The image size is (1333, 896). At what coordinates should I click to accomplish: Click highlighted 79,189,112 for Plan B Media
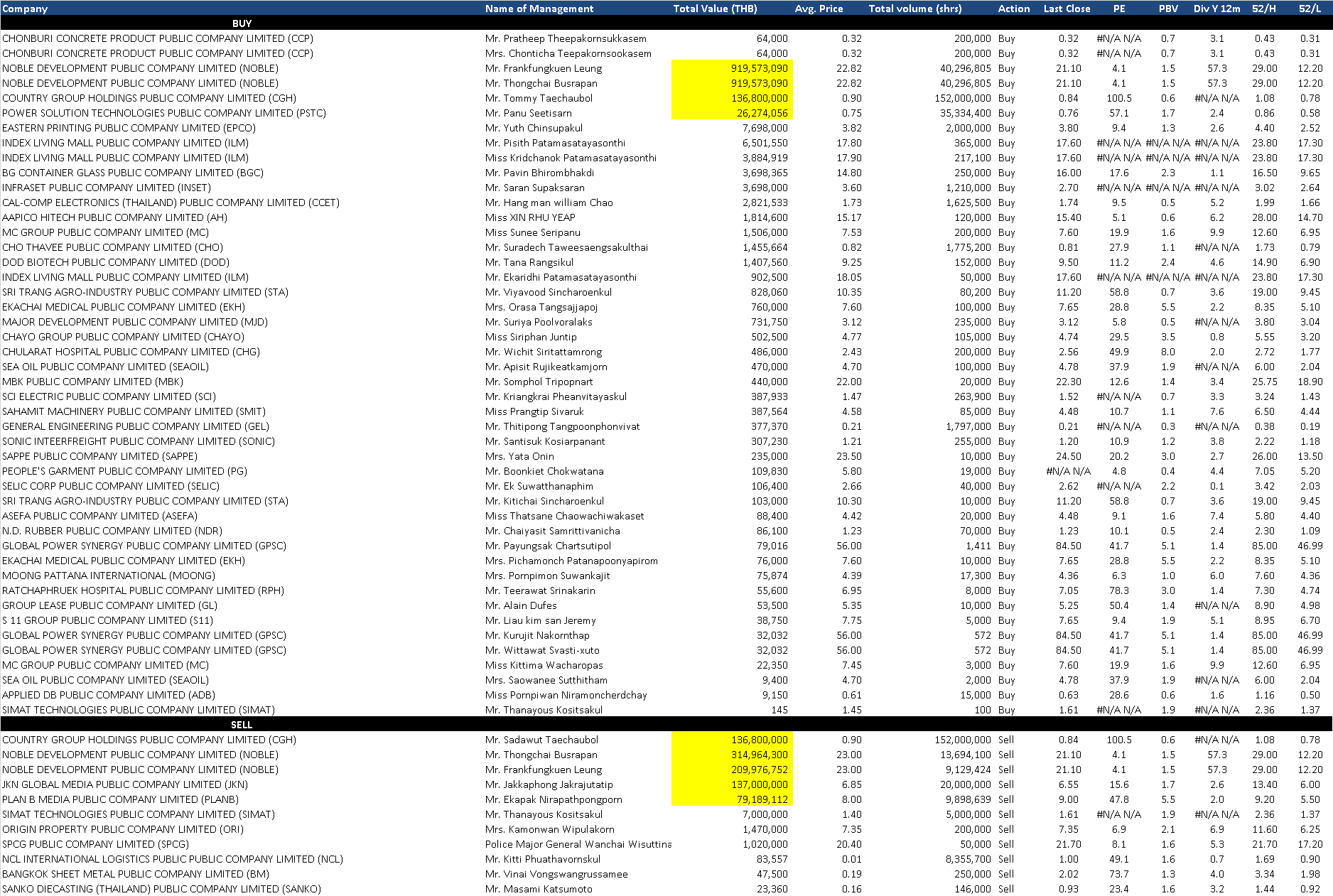762,799
